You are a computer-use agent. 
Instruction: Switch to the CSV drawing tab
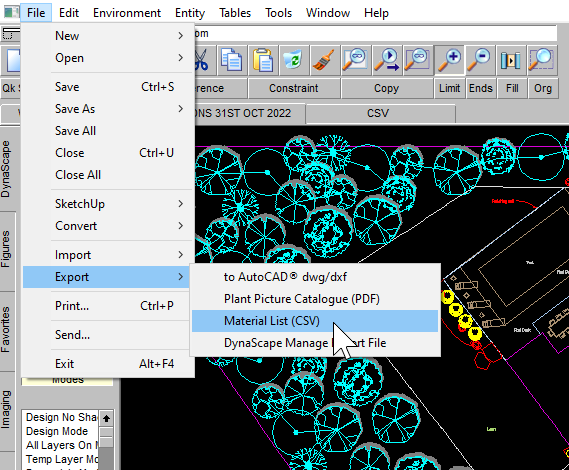tap(380, 114)
